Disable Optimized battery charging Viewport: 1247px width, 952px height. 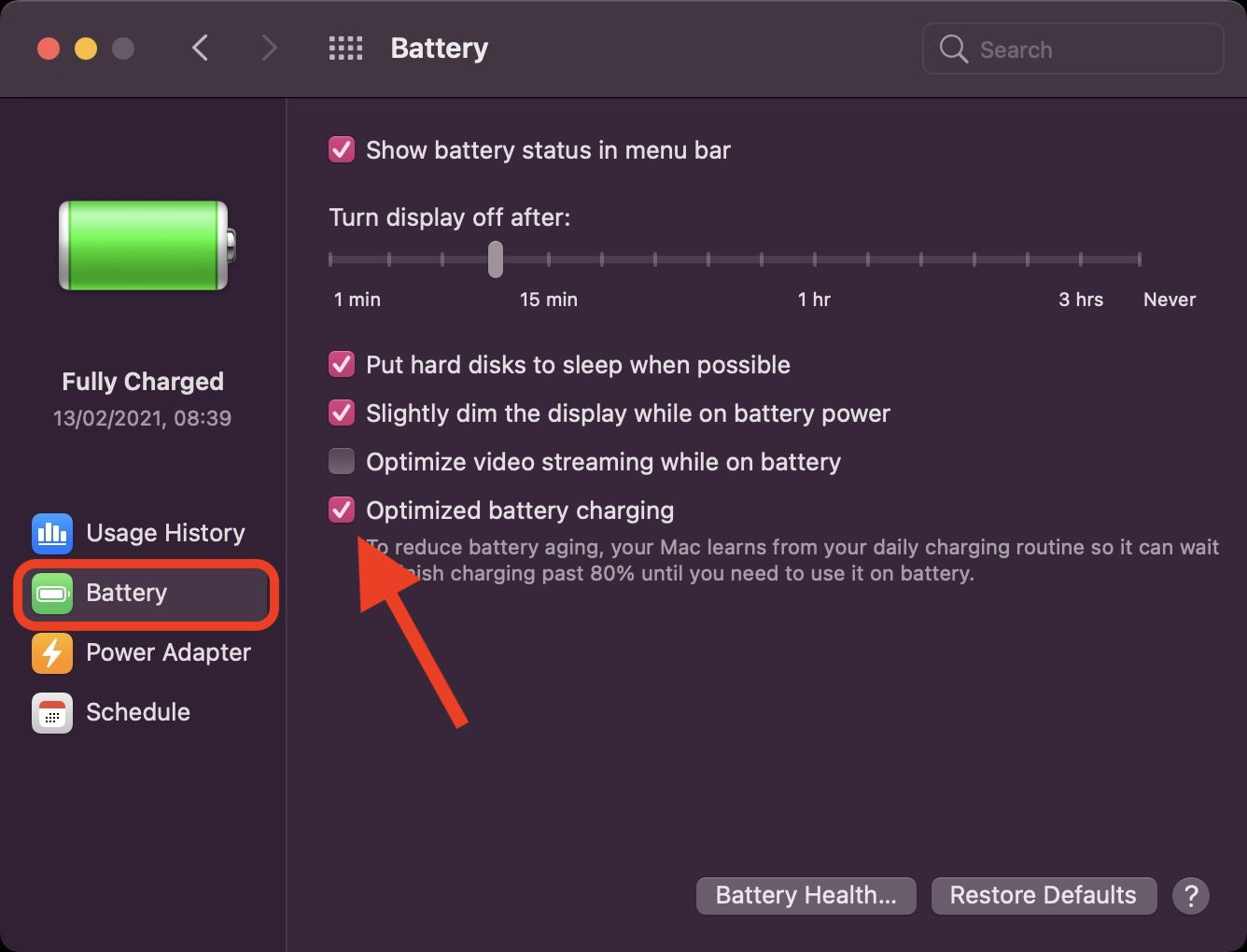pos(342,510)
